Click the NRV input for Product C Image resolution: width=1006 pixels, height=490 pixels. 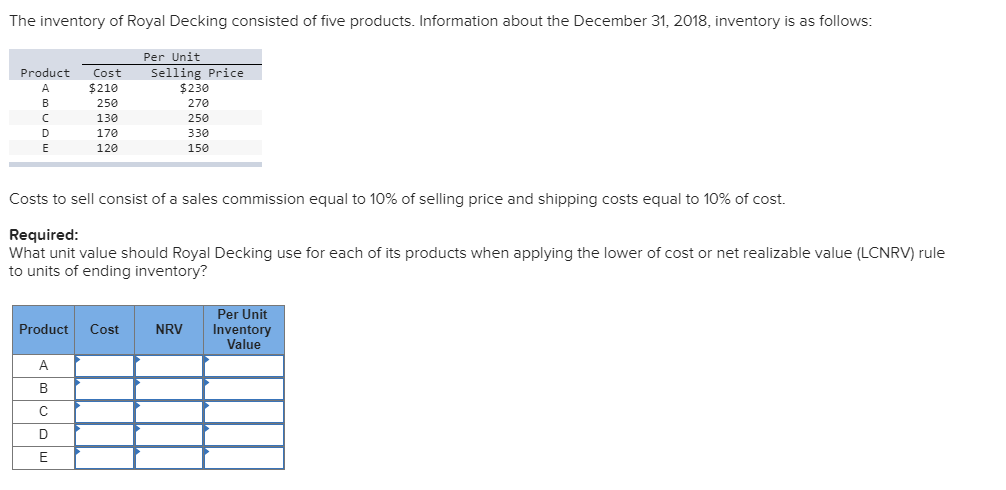point(169,412)
